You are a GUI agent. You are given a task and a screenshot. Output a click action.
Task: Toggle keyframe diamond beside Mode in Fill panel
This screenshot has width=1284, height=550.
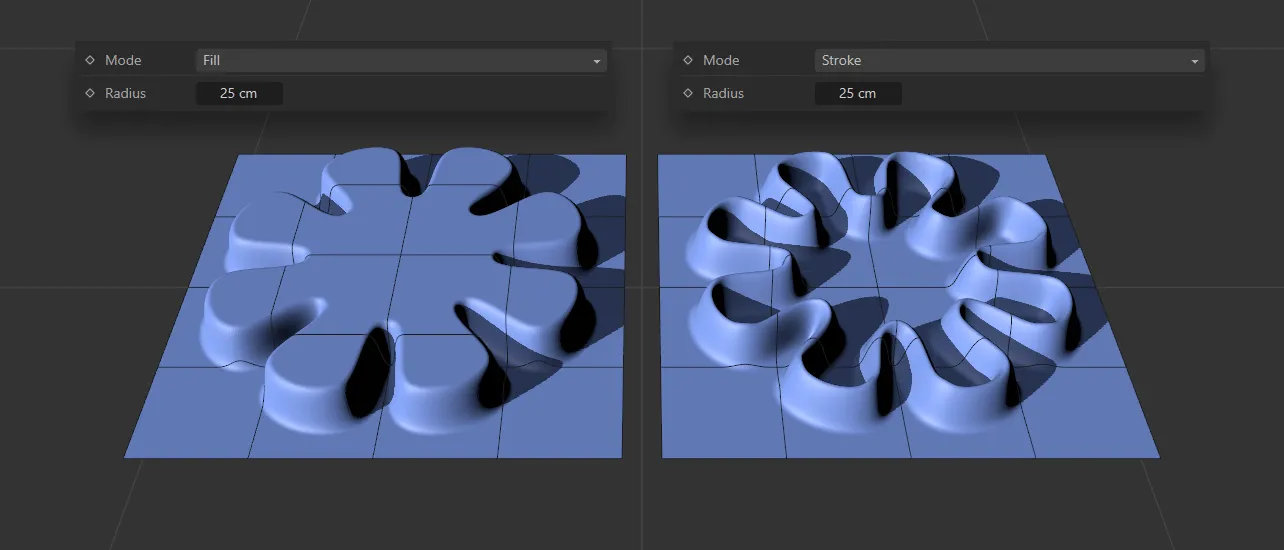pyautogui.click(x=90, y=60)
